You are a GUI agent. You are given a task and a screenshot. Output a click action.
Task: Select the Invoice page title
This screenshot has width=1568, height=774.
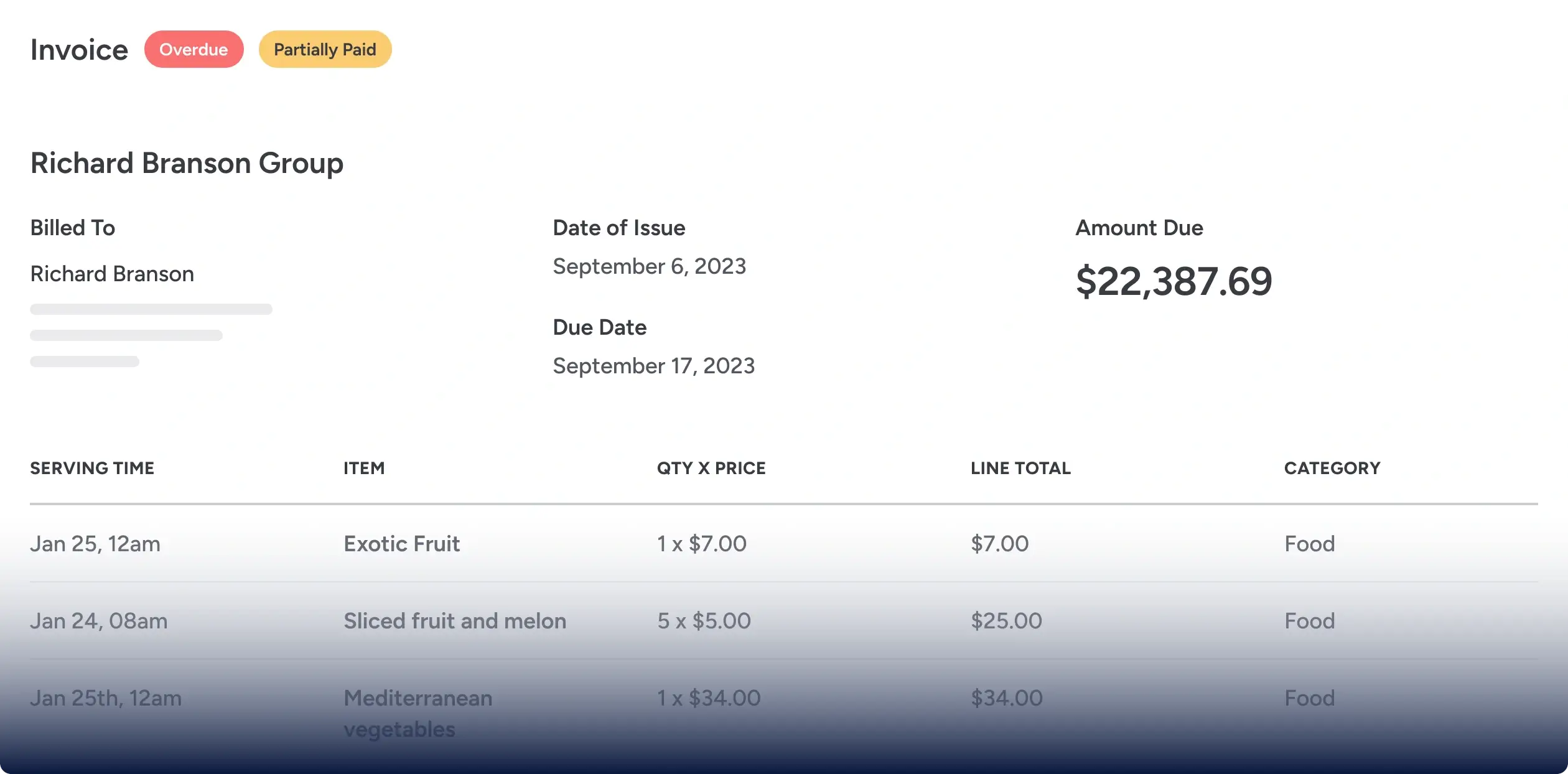[79, 50]
